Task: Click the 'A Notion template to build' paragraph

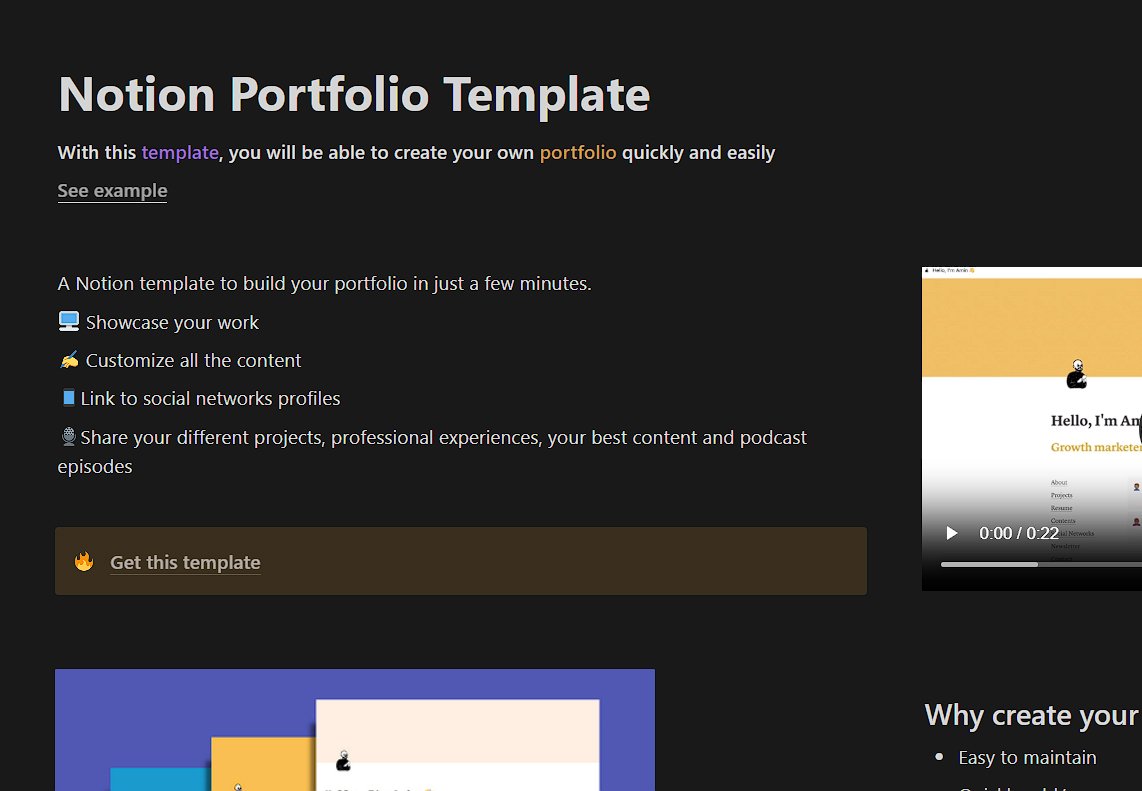Action: 324,283
